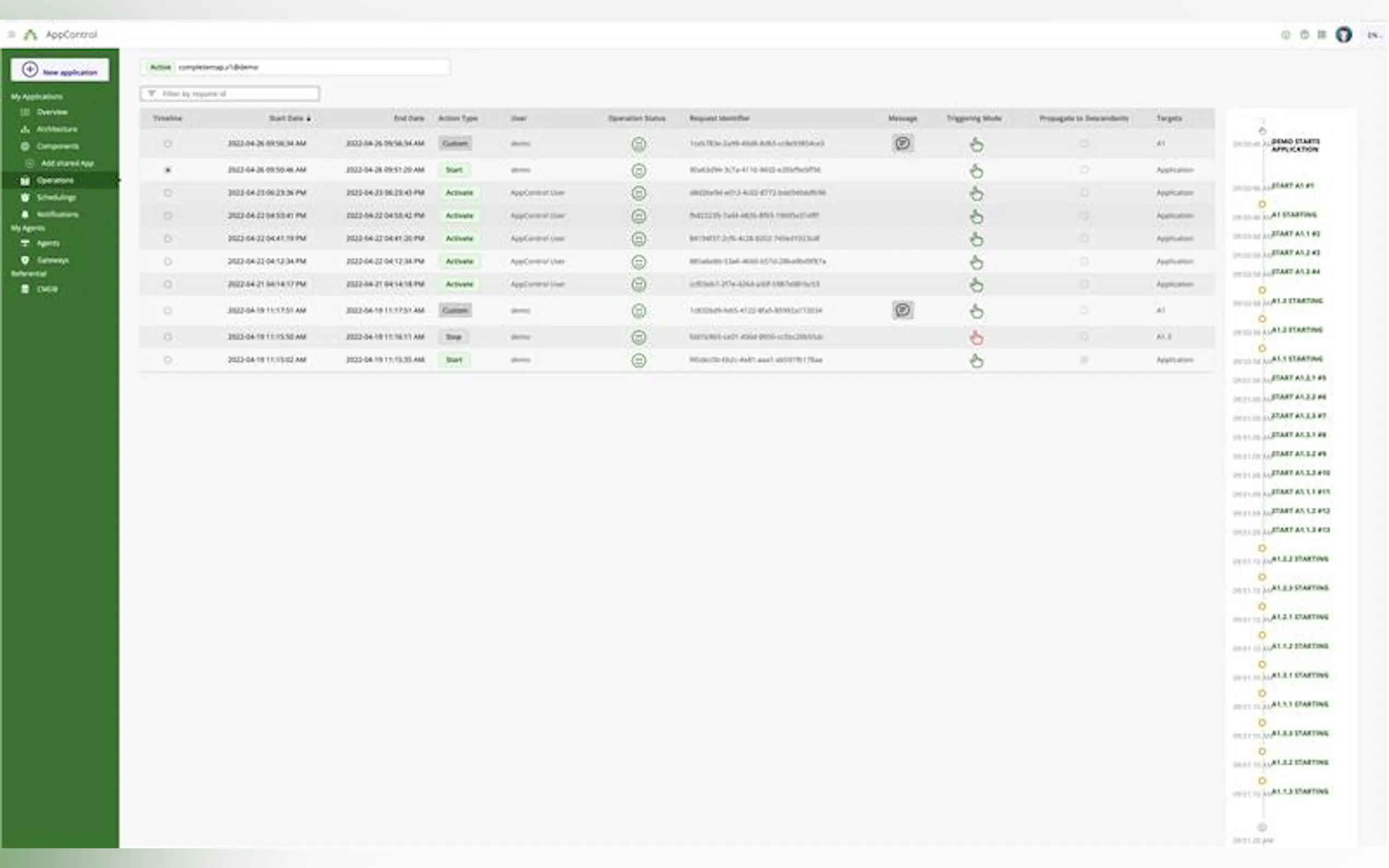Open CMDB database item in sidebar

(x=46, y=289)
